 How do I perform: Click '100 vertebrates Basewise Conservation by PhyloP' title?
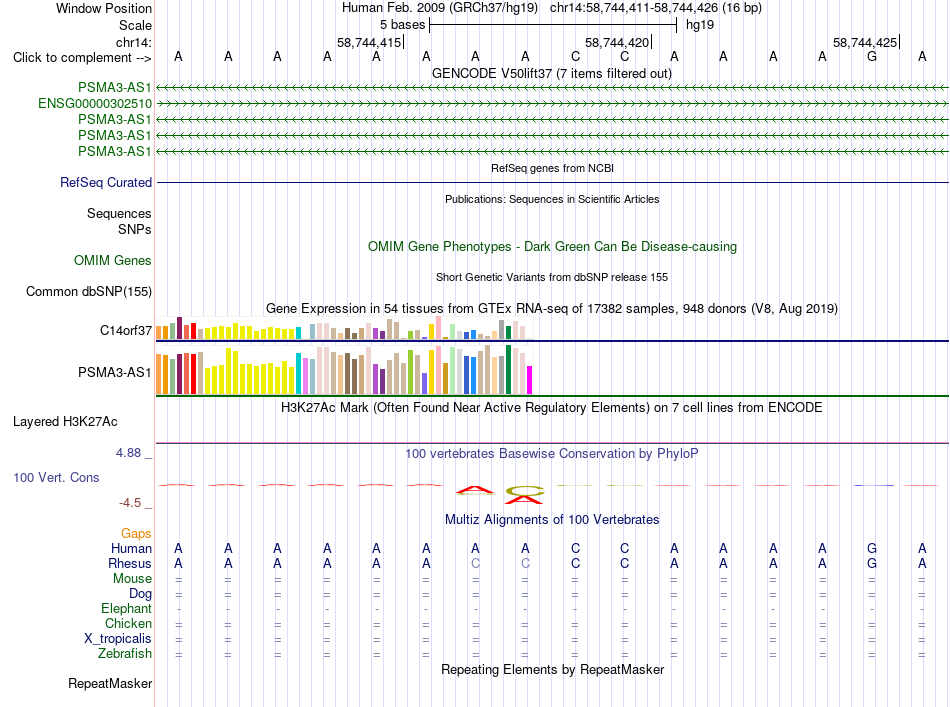[x=551, y=453]
